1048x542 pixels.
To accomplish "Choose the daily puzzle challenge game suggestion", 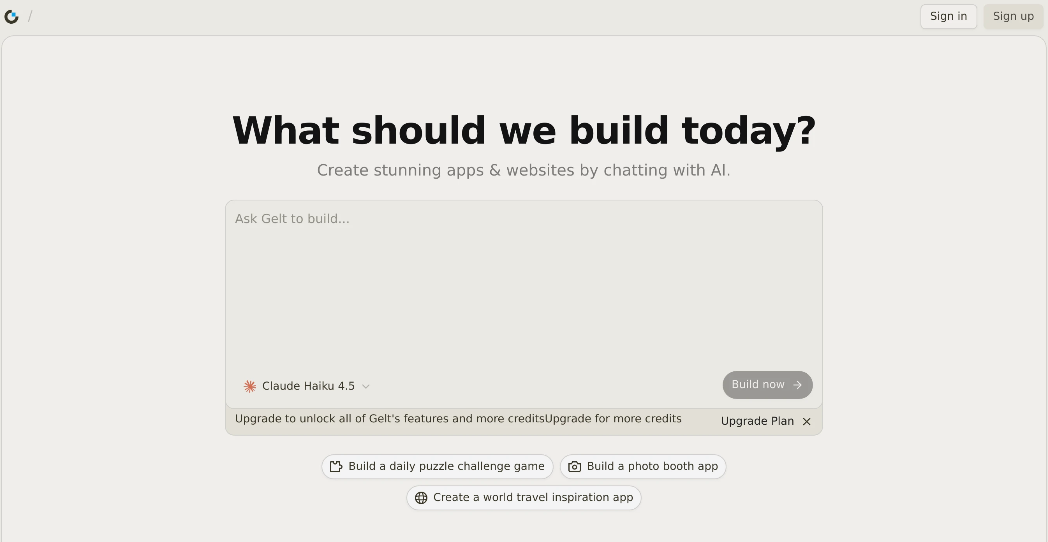I will (436, 466).
